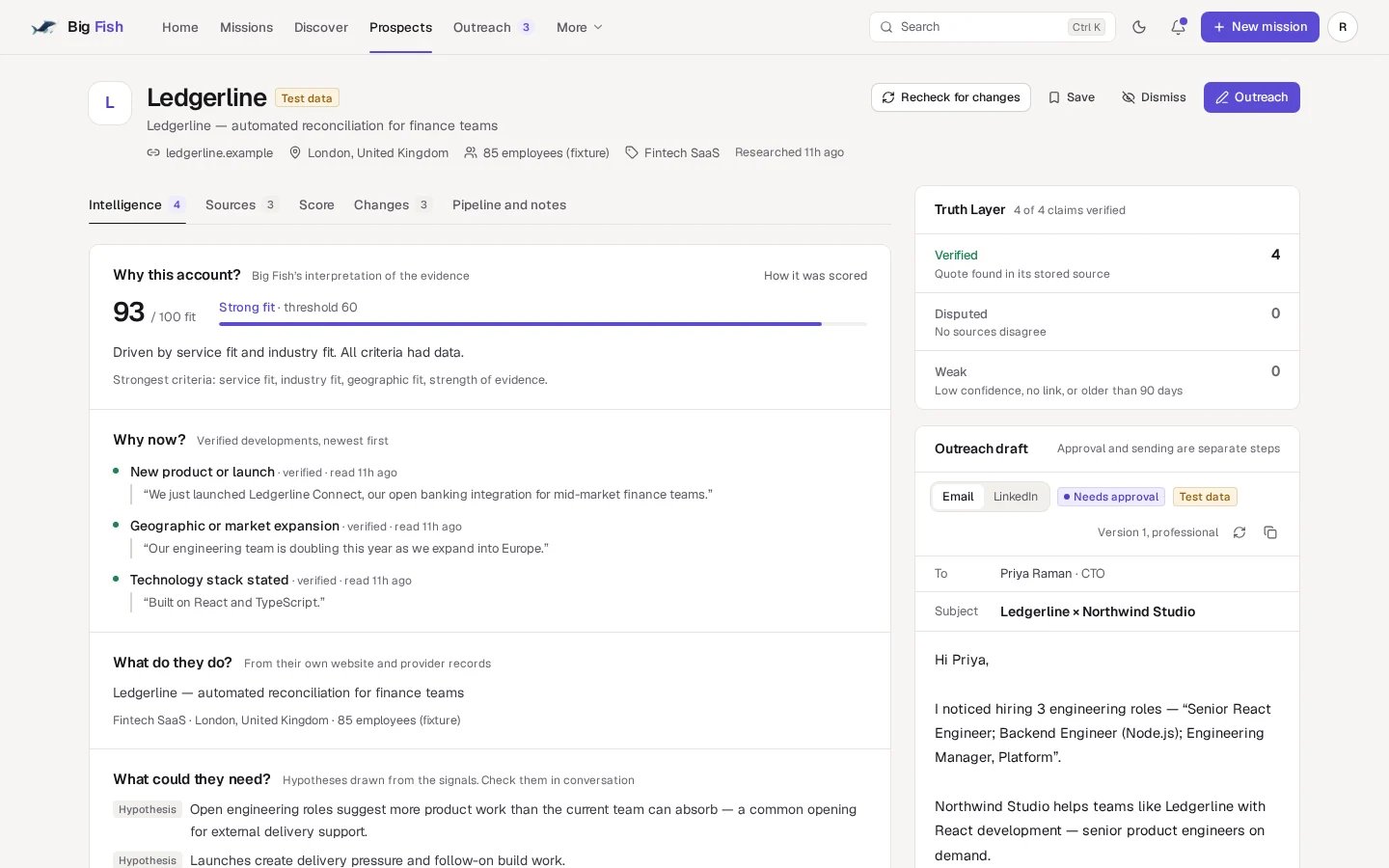Focus the Search input field
Screen dimensions: 1389x868
click(x=993, y=27)
